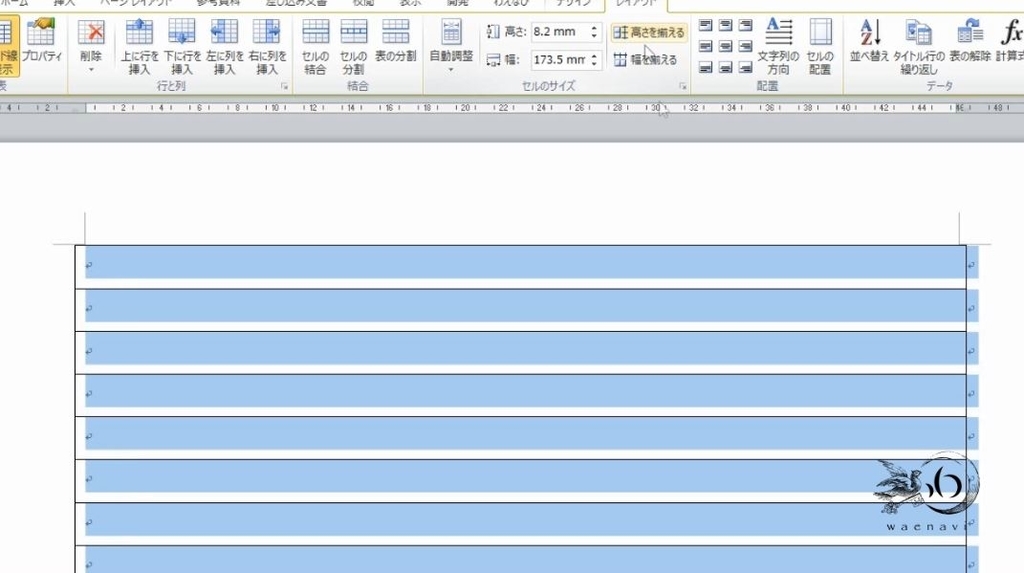Align cell text top right
This screenshot has height=573, width=1024.
pos(745,25)
